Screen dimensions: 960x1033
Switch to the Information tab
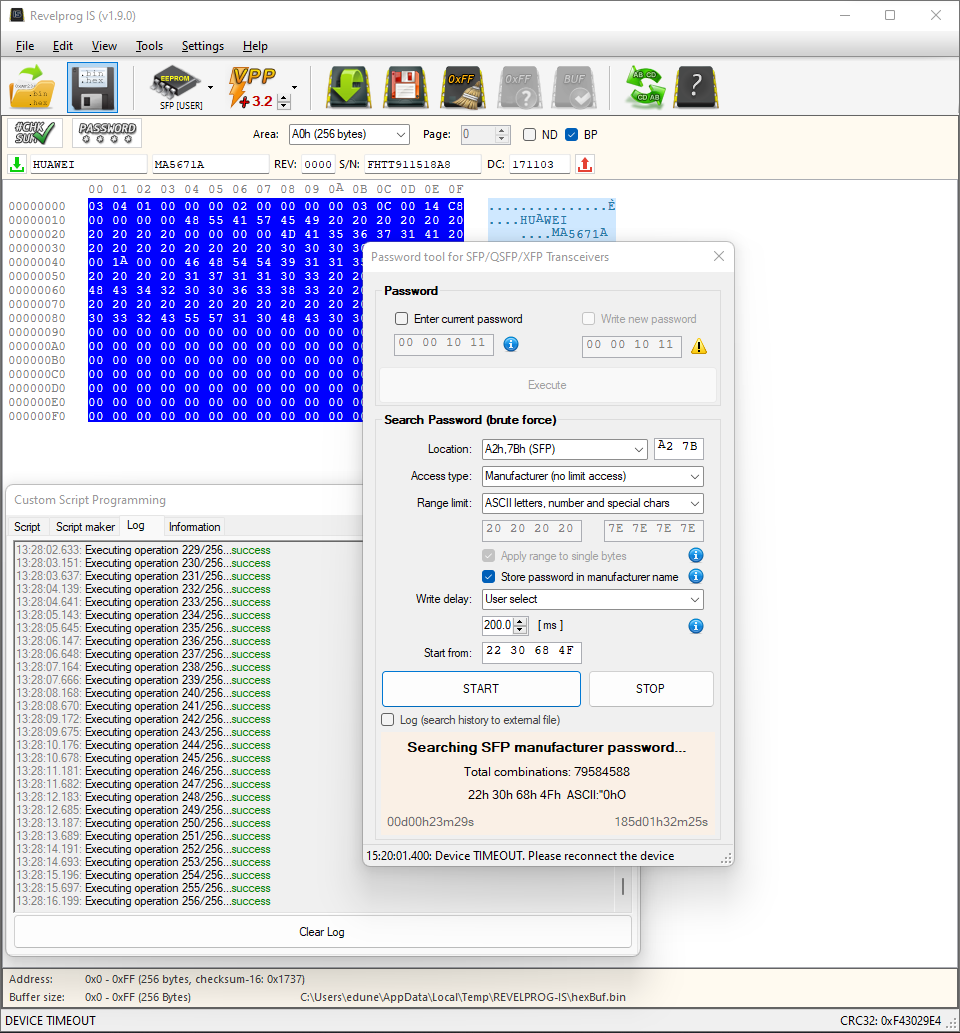(x=194, y=527)
